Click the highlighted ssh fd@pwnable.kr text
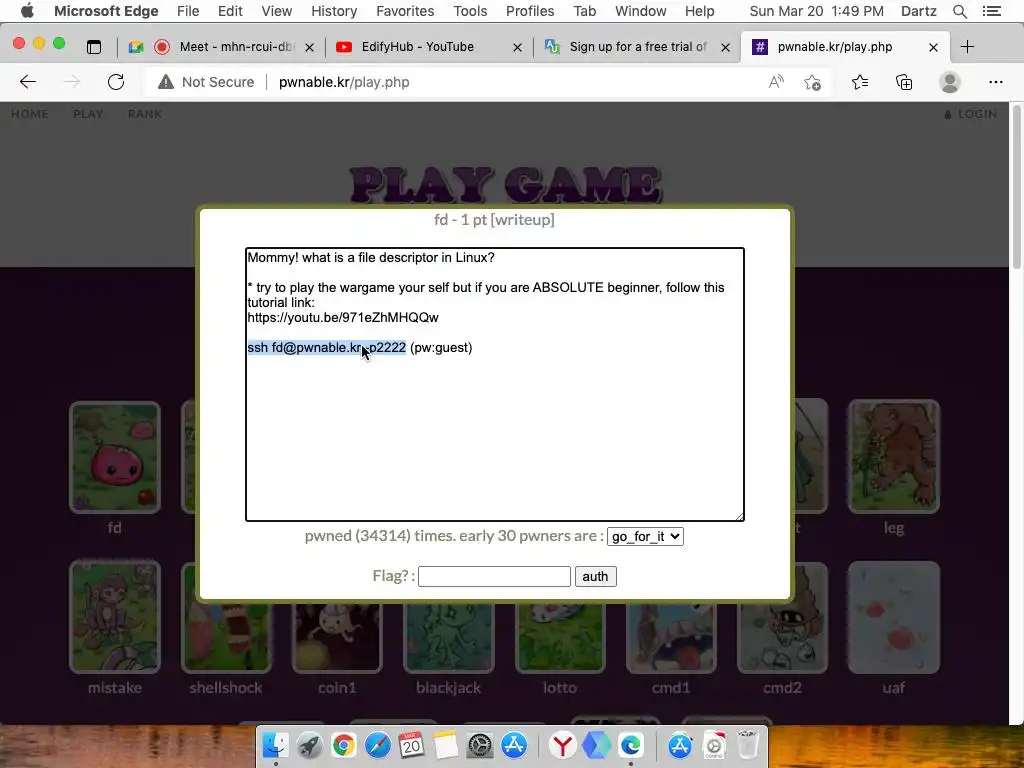Image resolution: width=1024 pixels, height=768 pixels. (327, 347)
